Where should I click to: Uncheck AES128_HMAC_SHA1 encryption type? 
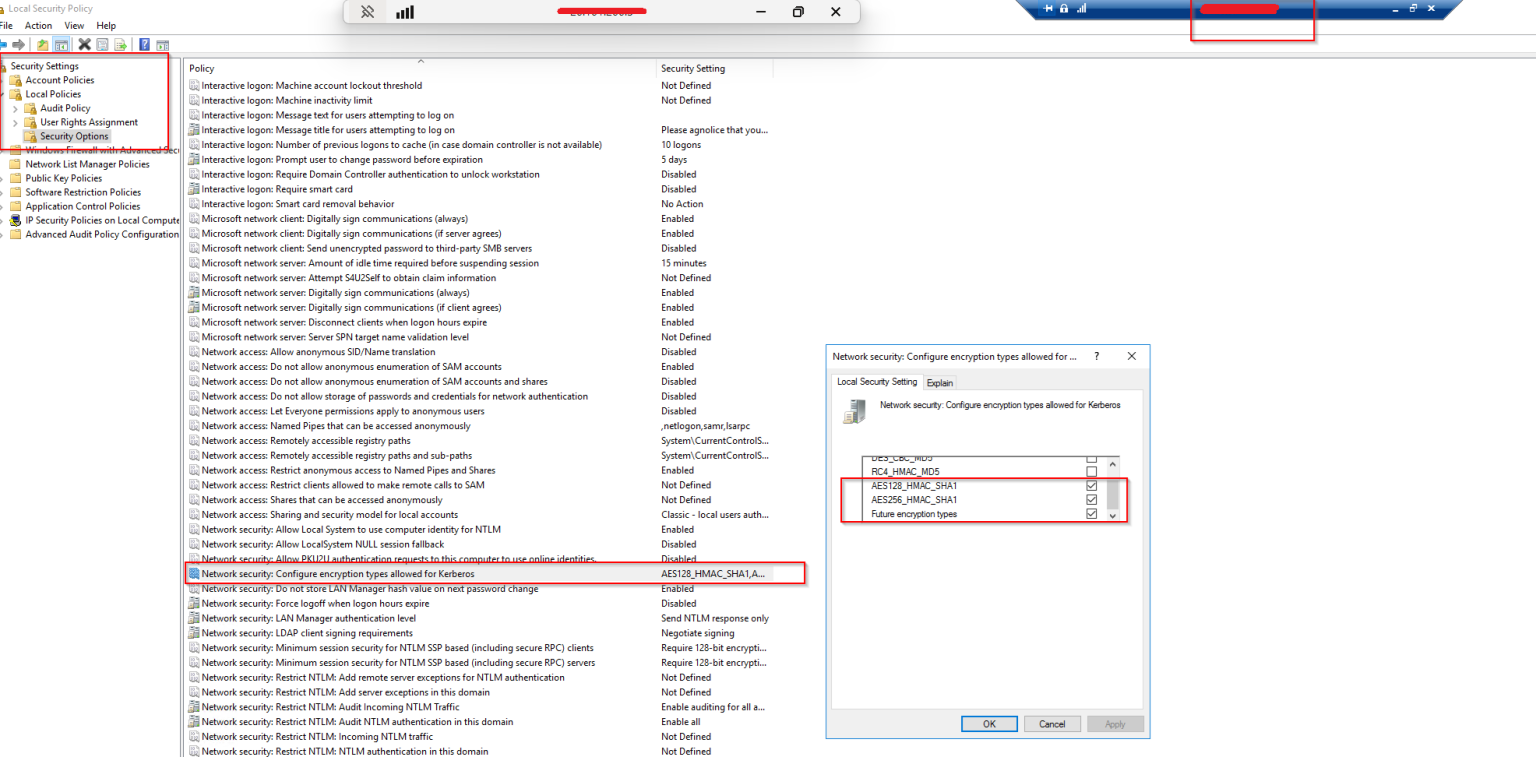tap(1092, 485)
